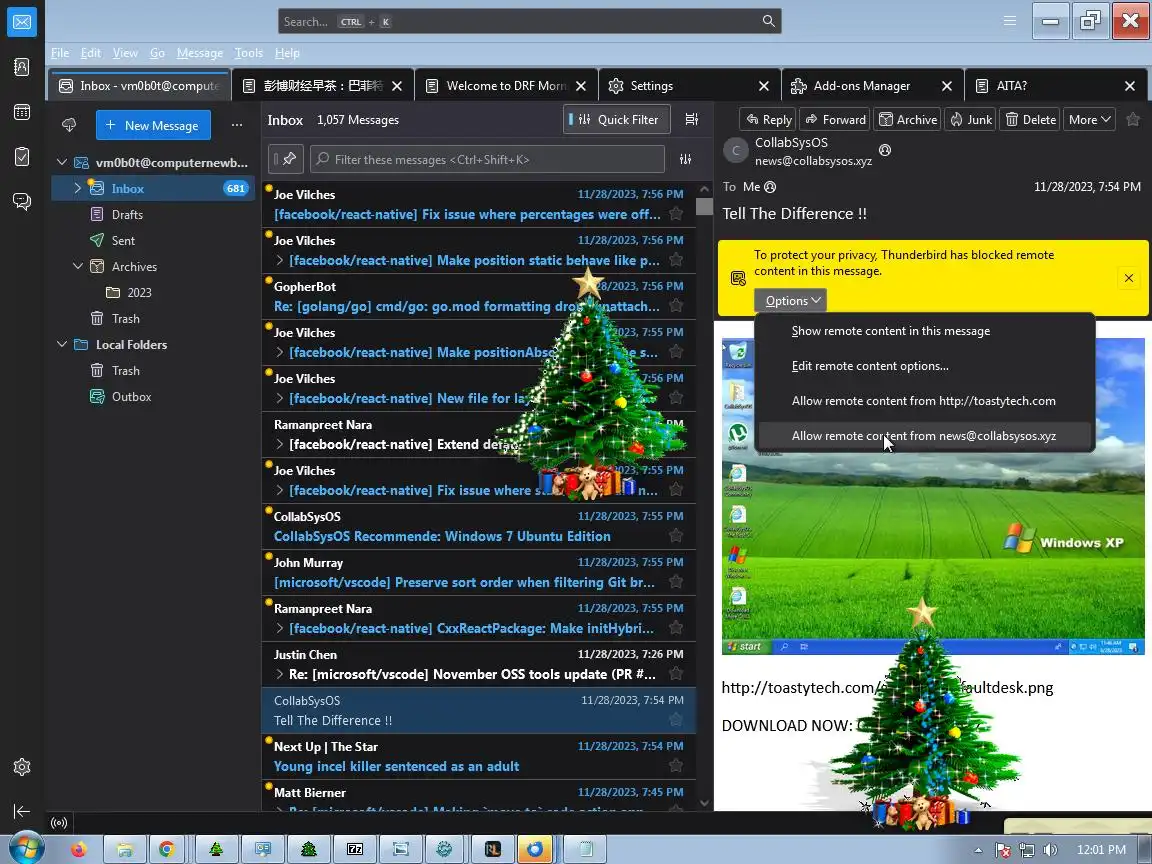Dismiss the remote content notification bar
Image resolution: width=1152 pixels, height=864 pixels.
[x=1128, y=278]
